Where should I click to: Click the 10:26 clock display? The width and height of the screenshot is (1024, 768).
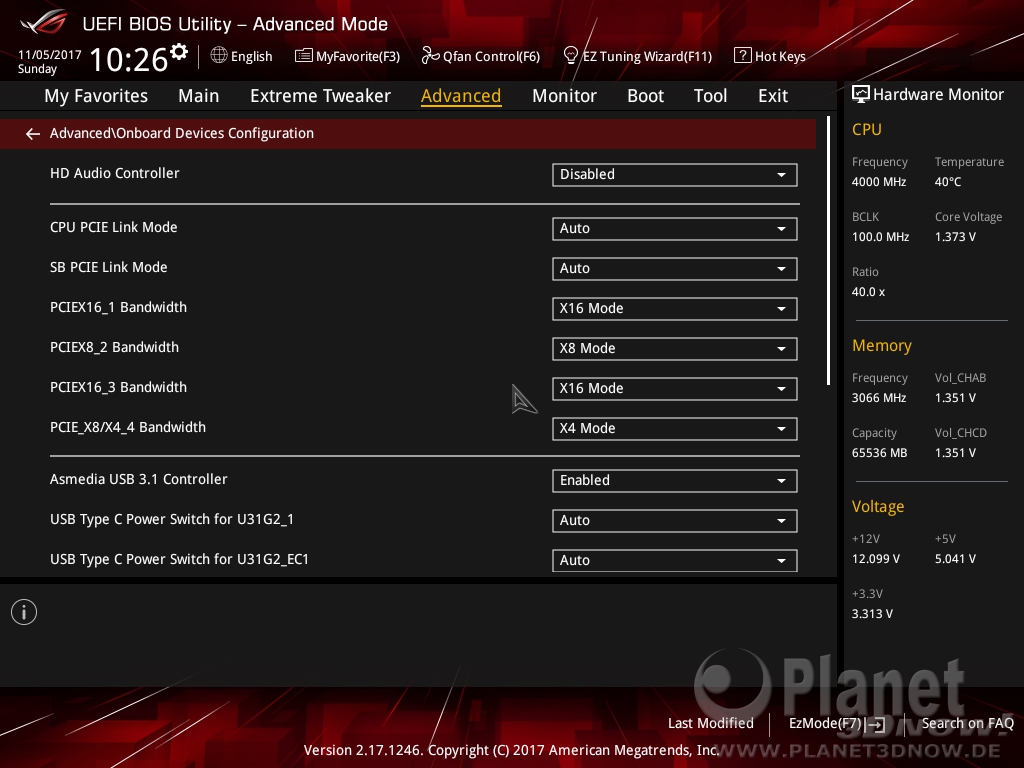(129, 60)
